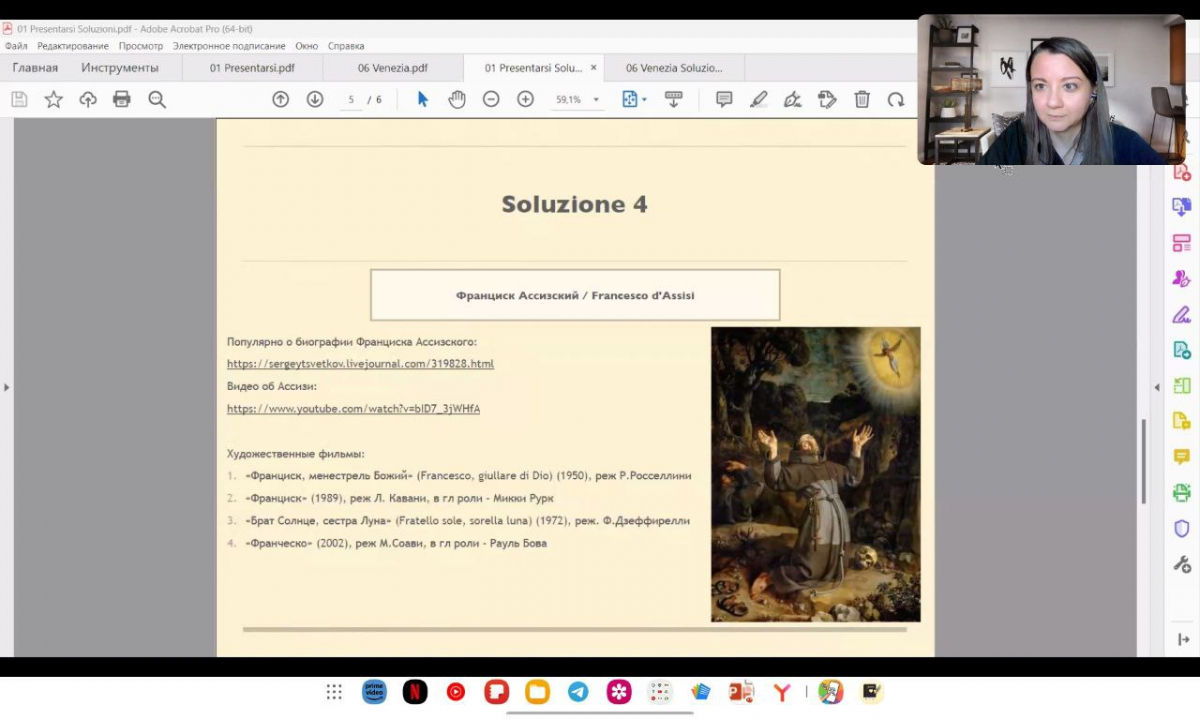Launch Netflix from the dock
Viewport: 1200px width, 720px height.
415,692
